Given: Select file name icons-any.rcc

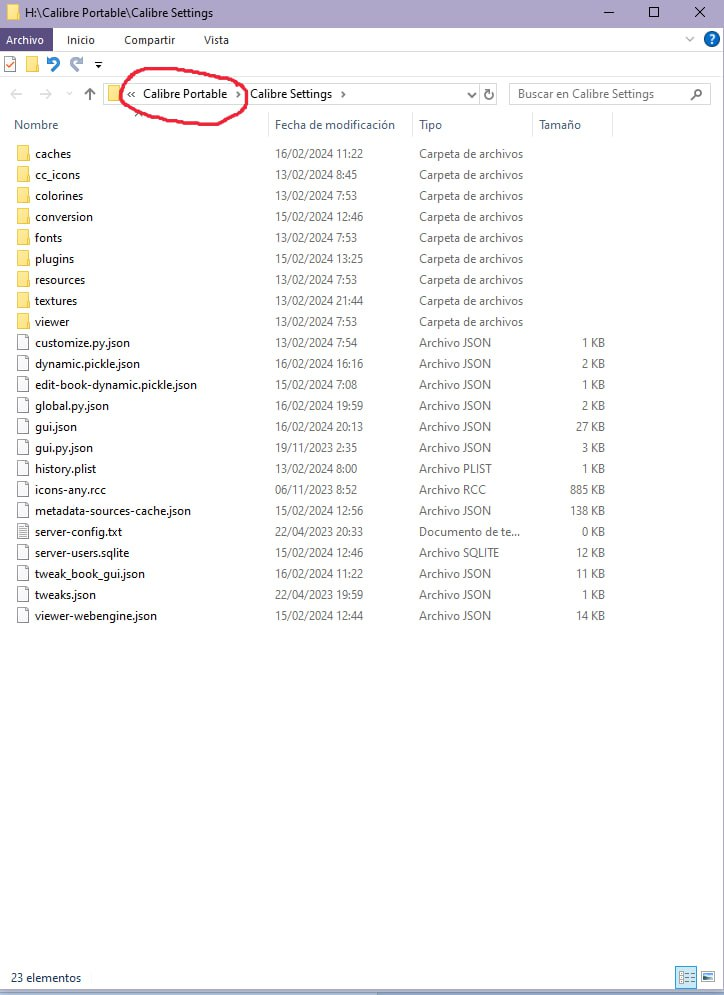Looking at the screenshot, I should point(70,489).
